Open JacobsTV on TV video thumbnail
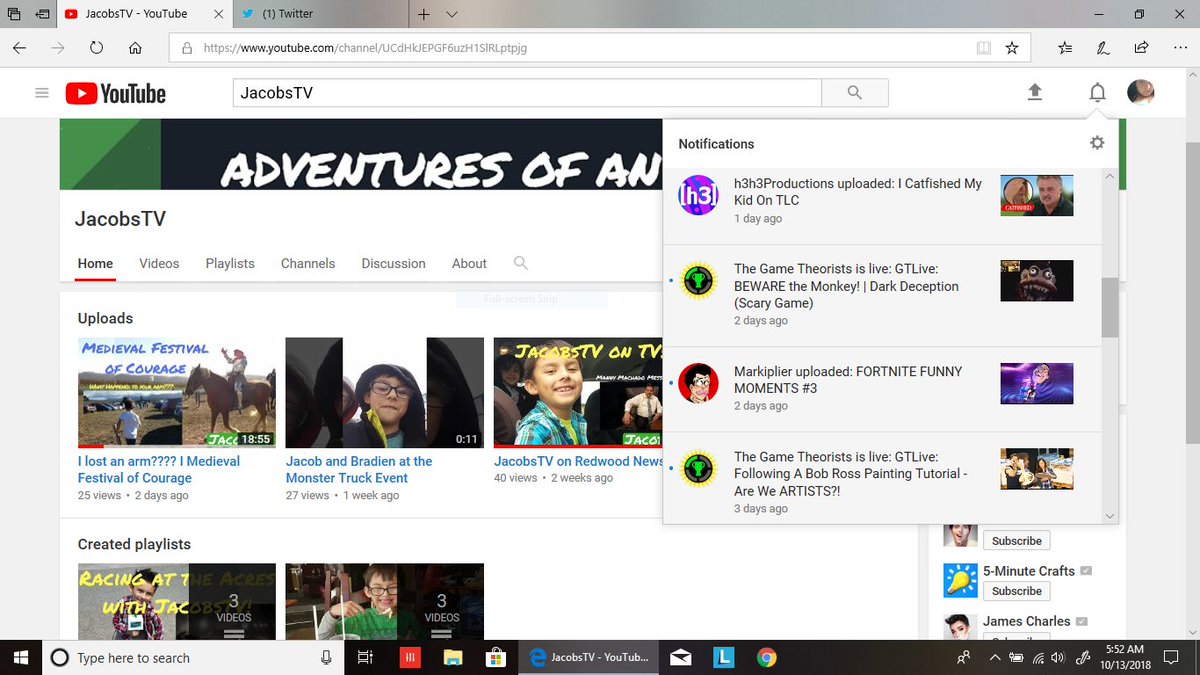The width and height of the screenshot is (1200, 675). tap(578, 392)
